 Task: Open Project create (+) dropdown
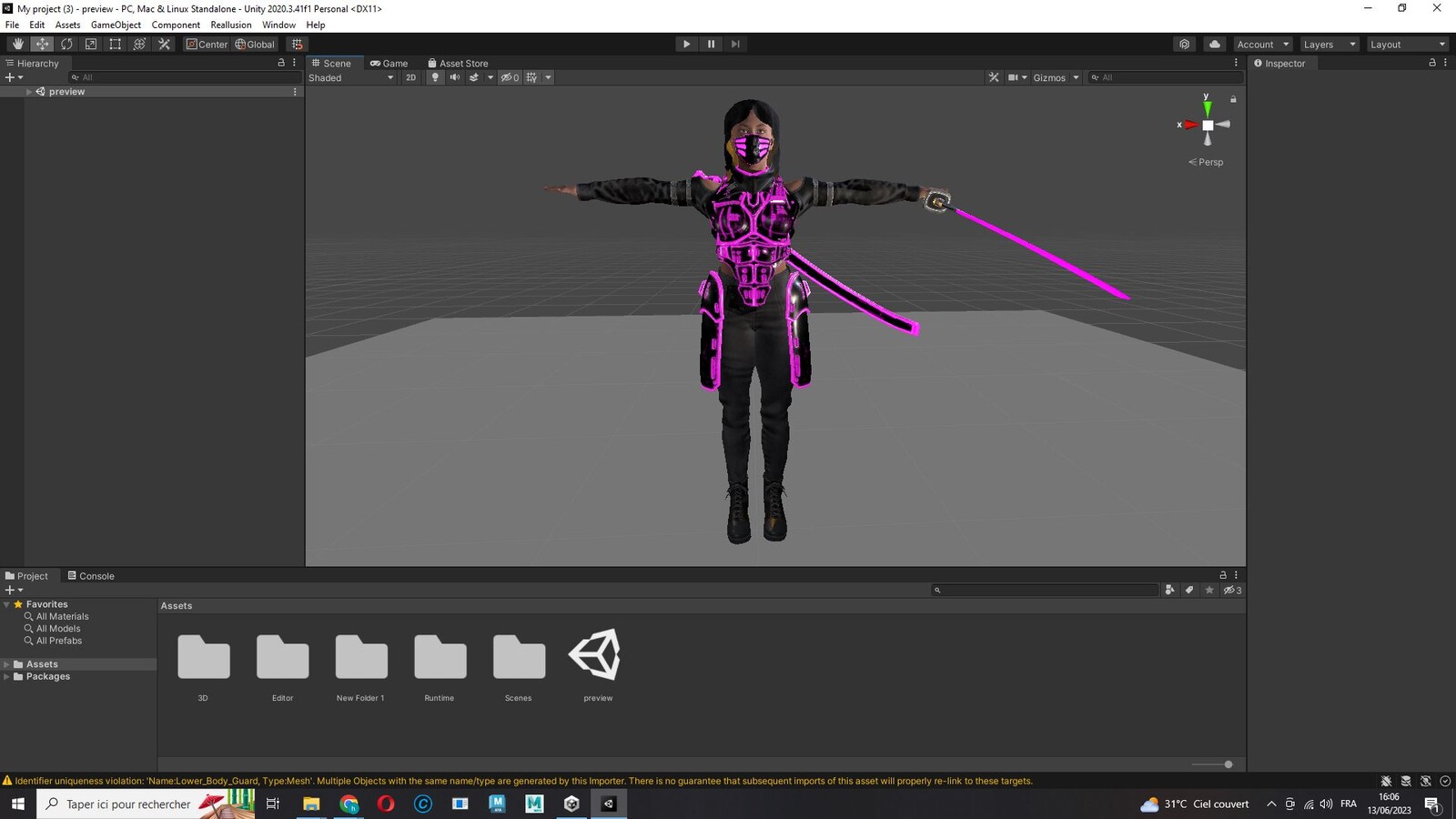(x=14, y=590)
